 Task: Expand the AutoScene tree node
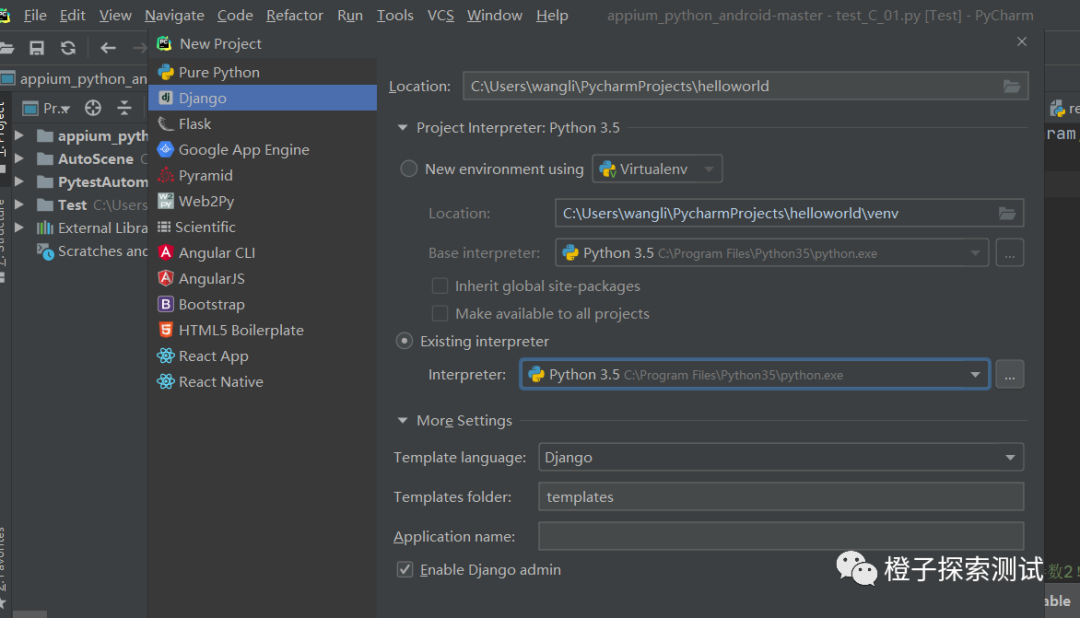tap(19, 158)
